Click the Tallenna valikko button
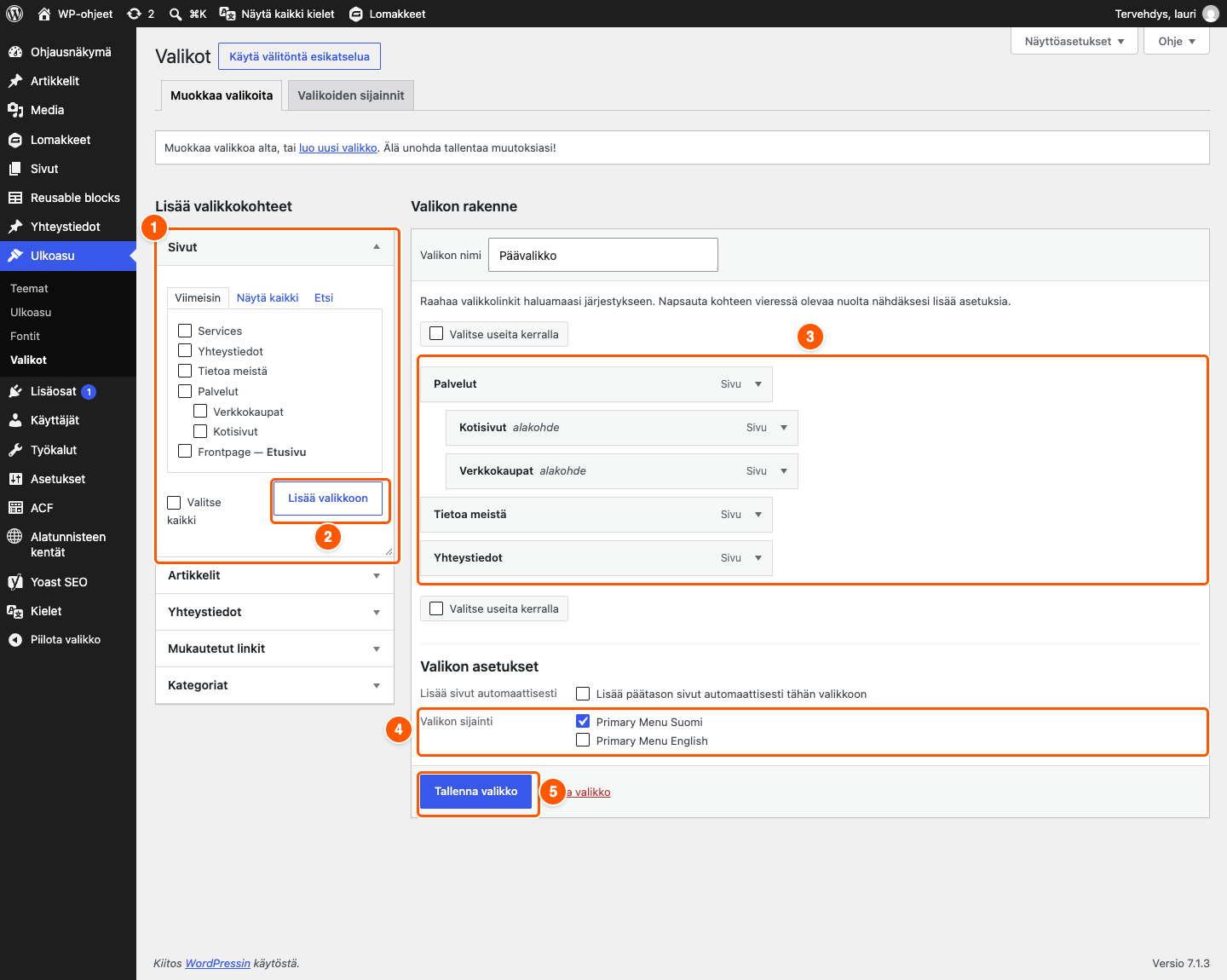This screenshot has height=980, width=1227. point(476,791)
